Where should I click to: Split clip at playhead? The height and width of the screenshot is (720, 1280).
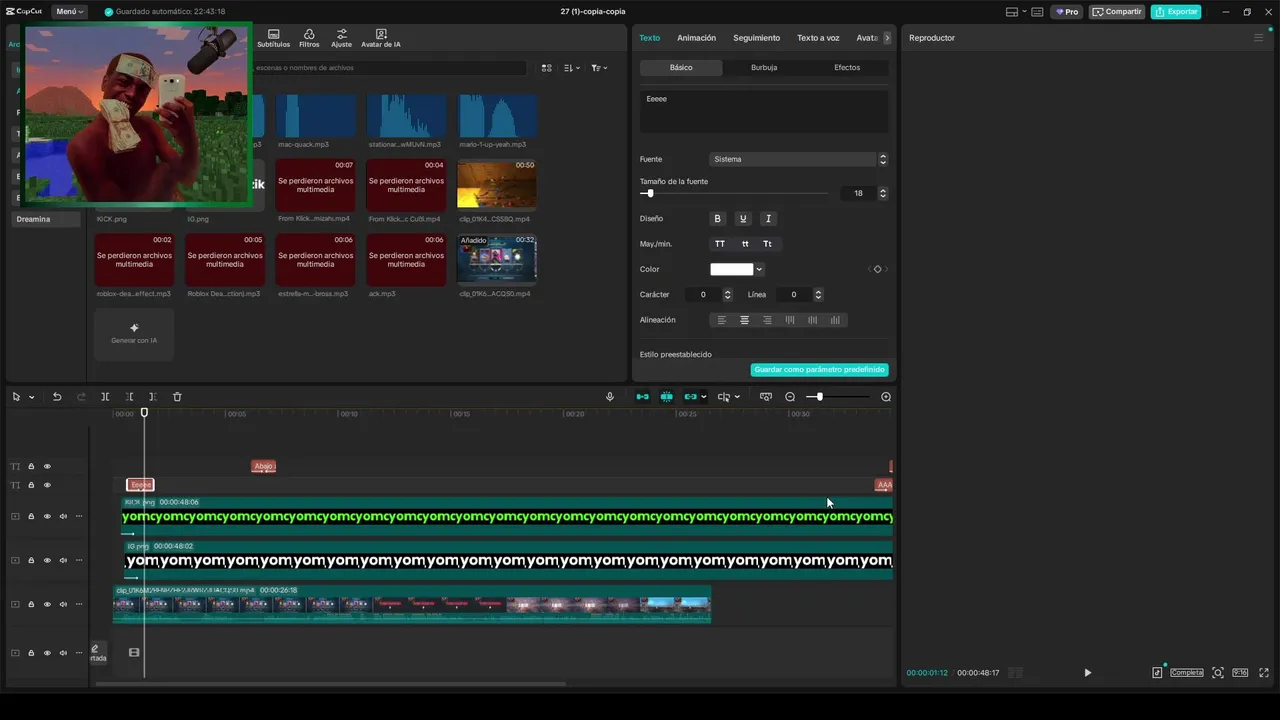[105, 397]
